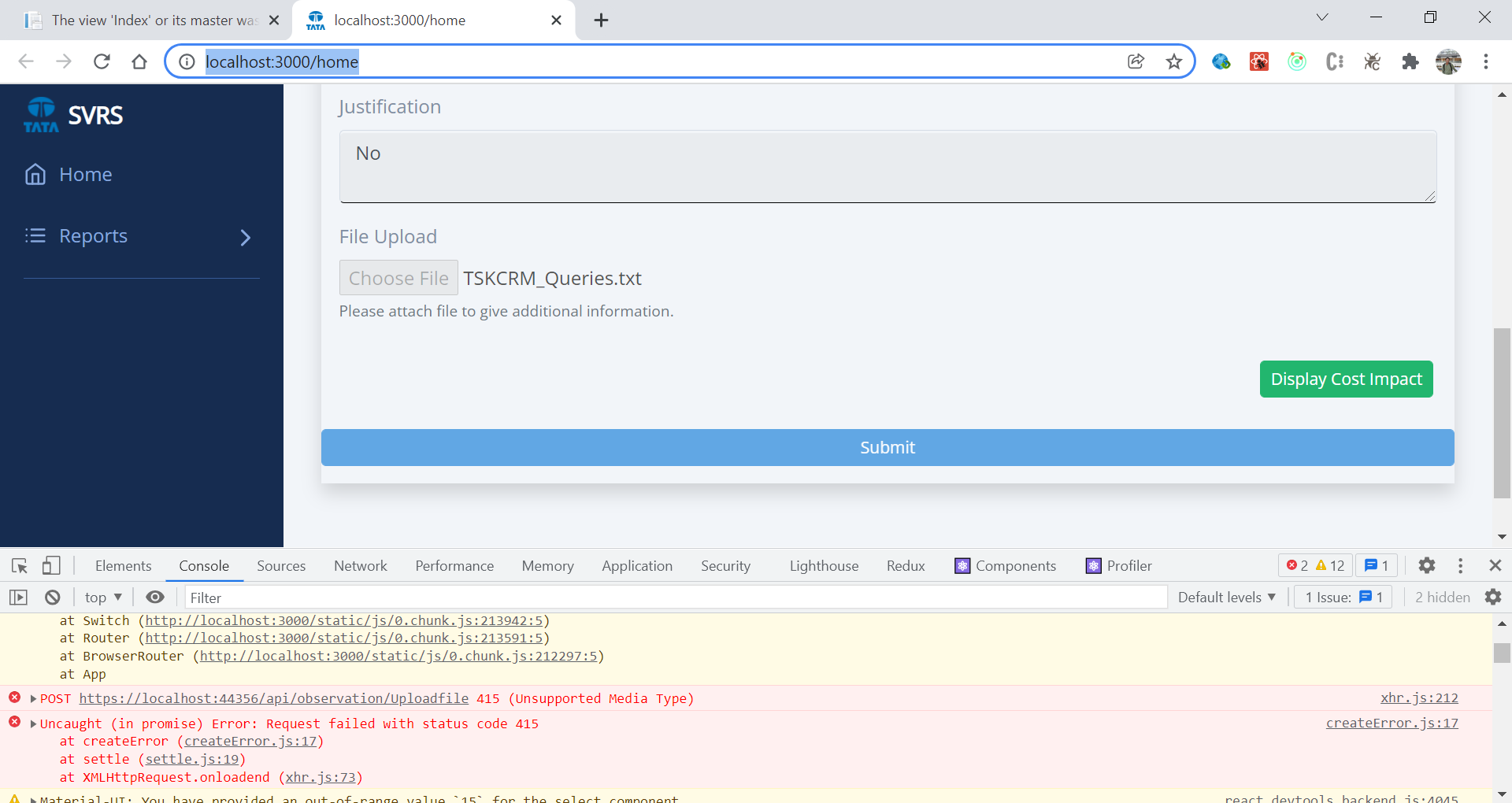Image resolution: width=1512 pixels, height=803 pixels.
Task: Open the Chrome three-dot menu
Action: 1486,61
